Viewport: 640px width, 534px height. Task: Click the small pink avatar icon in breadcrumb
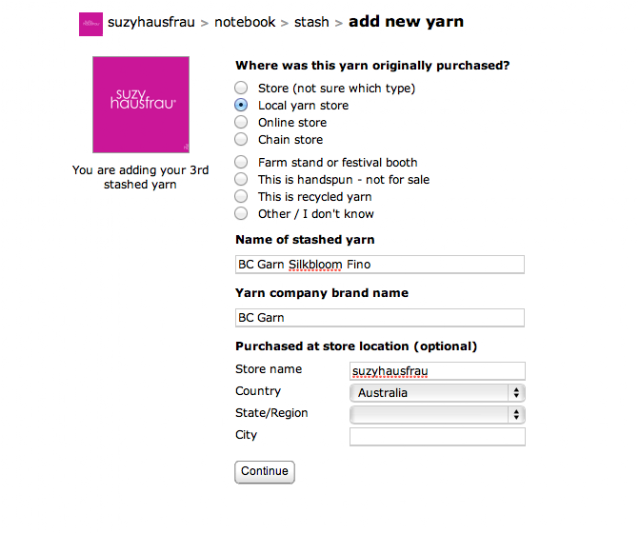click(91, 24)
